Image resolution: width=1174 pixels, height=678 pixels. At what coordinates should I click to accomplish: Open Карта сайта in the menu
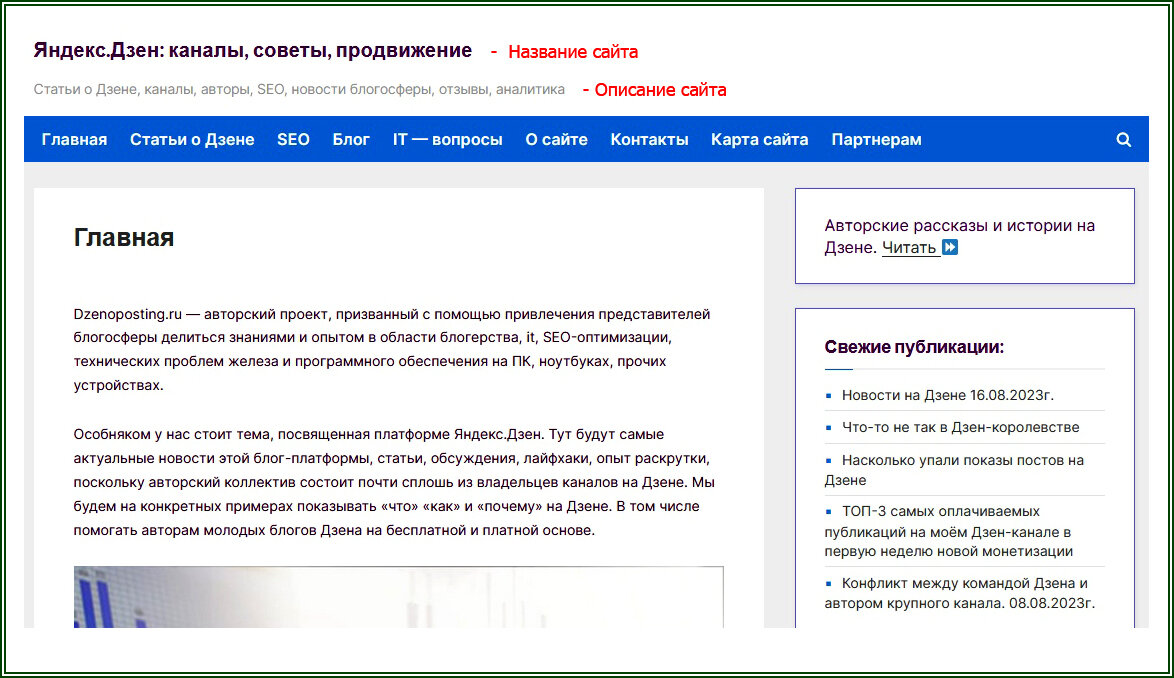pyautogui.click(x=759, y=140)
